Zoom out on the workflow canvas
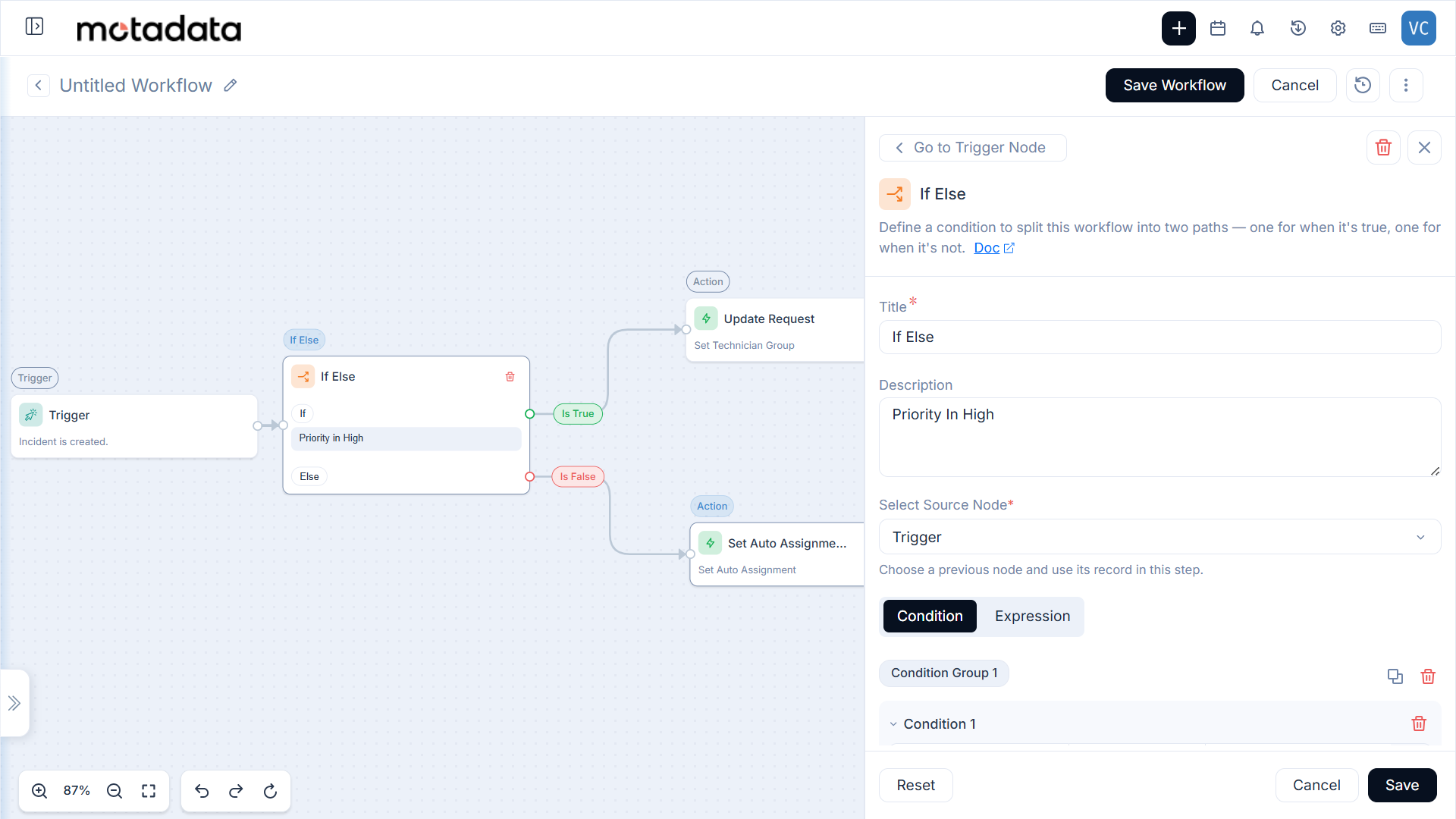Image resolution: width=1456 pixels, height=819 pixels. pos(115,791)
